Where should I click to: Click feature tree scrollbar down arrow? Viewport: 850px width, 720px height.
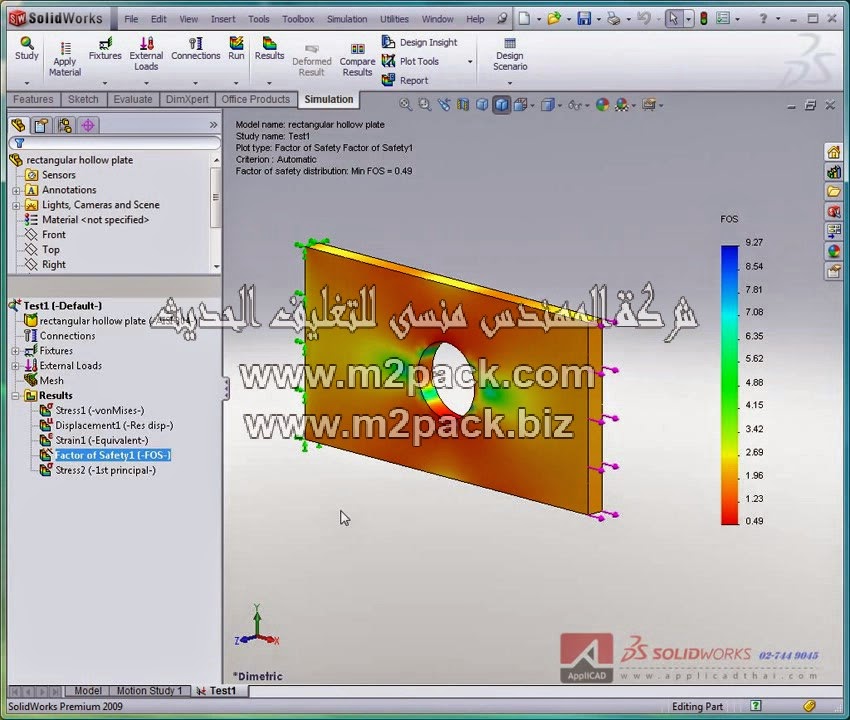pos(216,267)
